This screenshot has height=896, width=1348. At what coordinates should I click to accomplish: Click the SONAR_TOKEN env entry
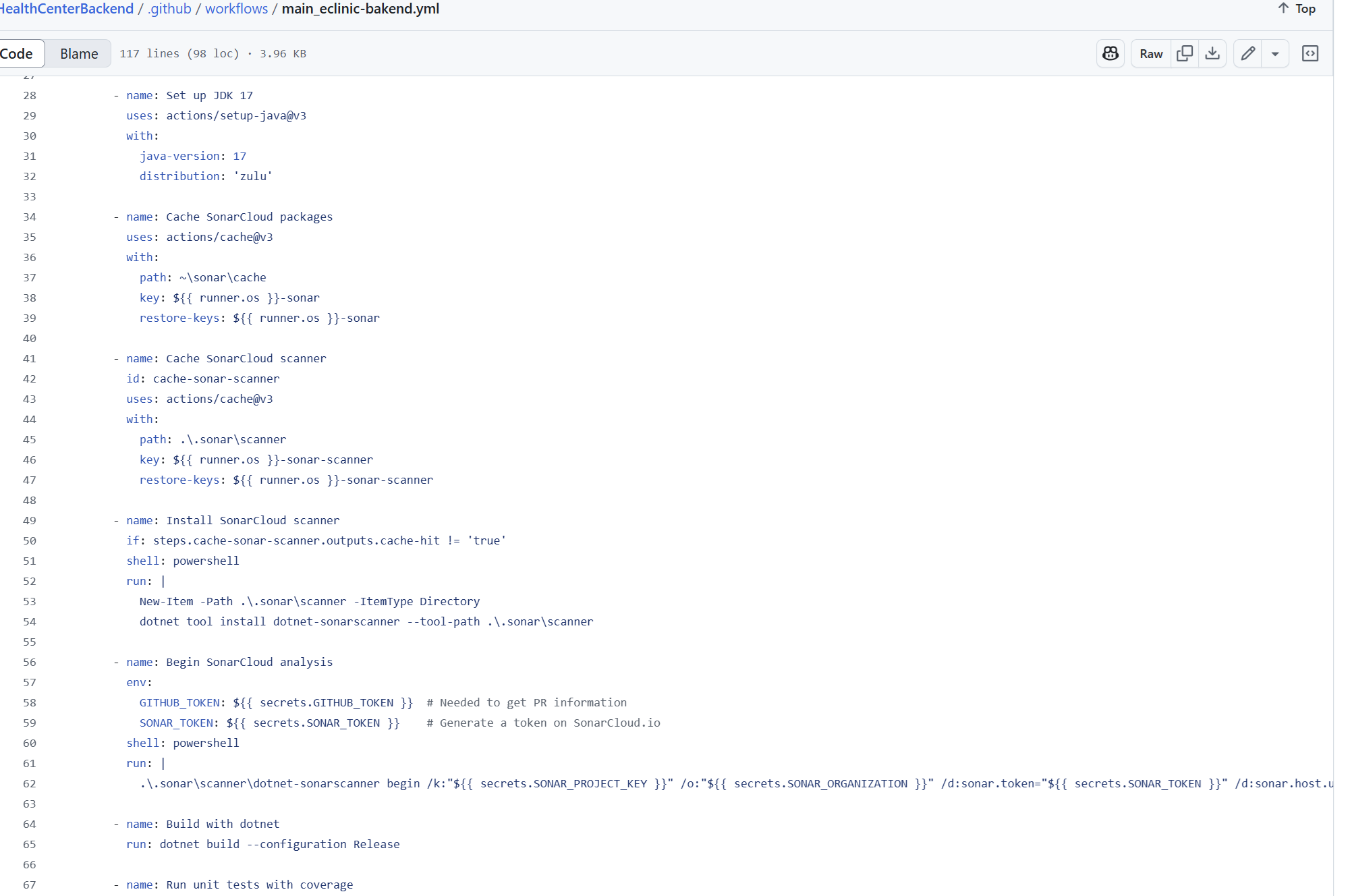point(270,723)
